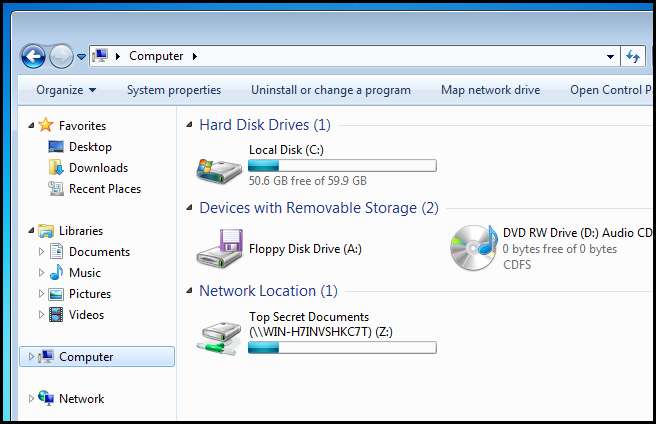Click the refresh button beside address bar
Viewport: 656px width, 424px height.
point(632,56)
